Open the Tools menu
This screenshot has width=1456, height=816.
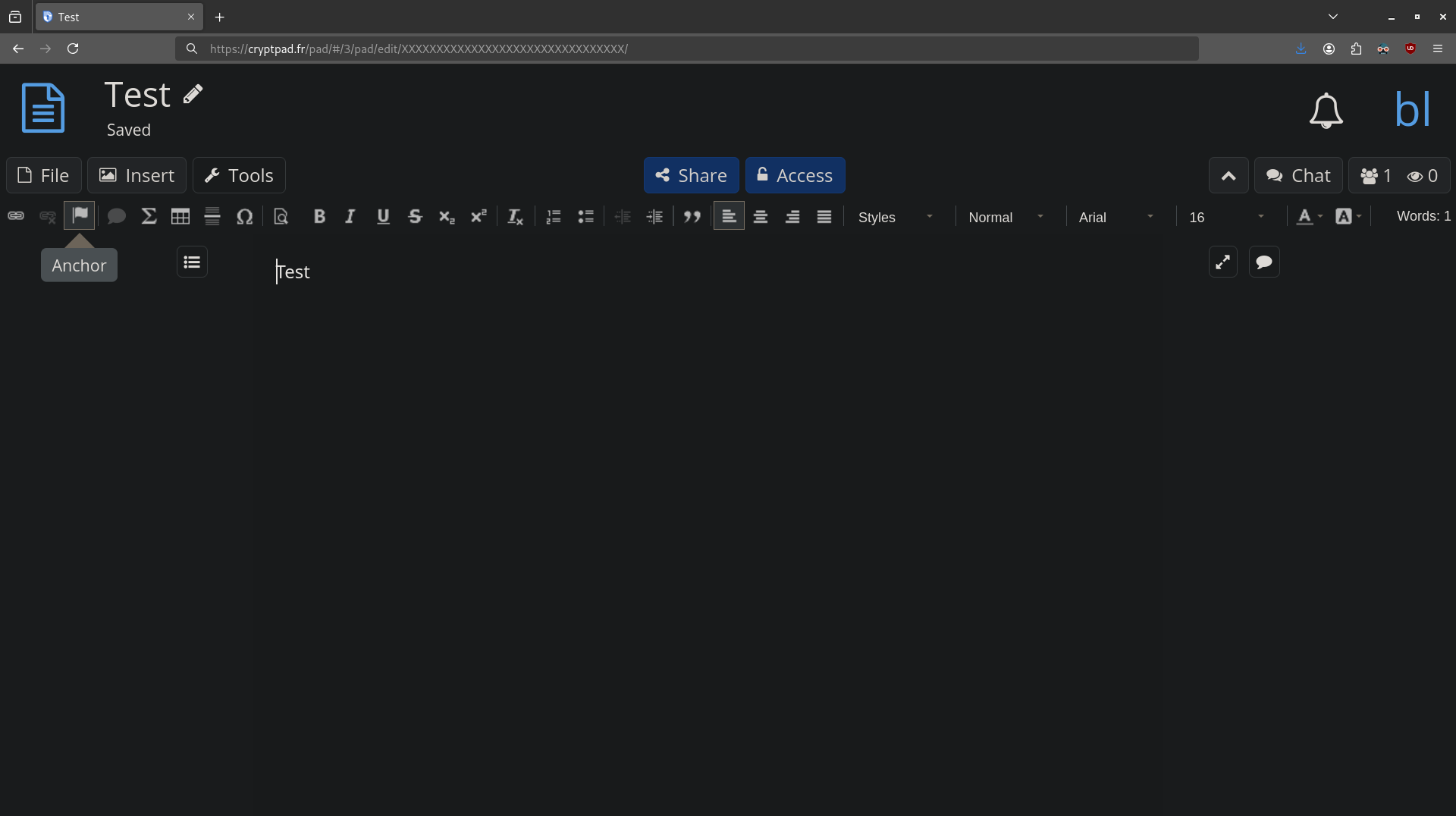(x=239, y=175)
